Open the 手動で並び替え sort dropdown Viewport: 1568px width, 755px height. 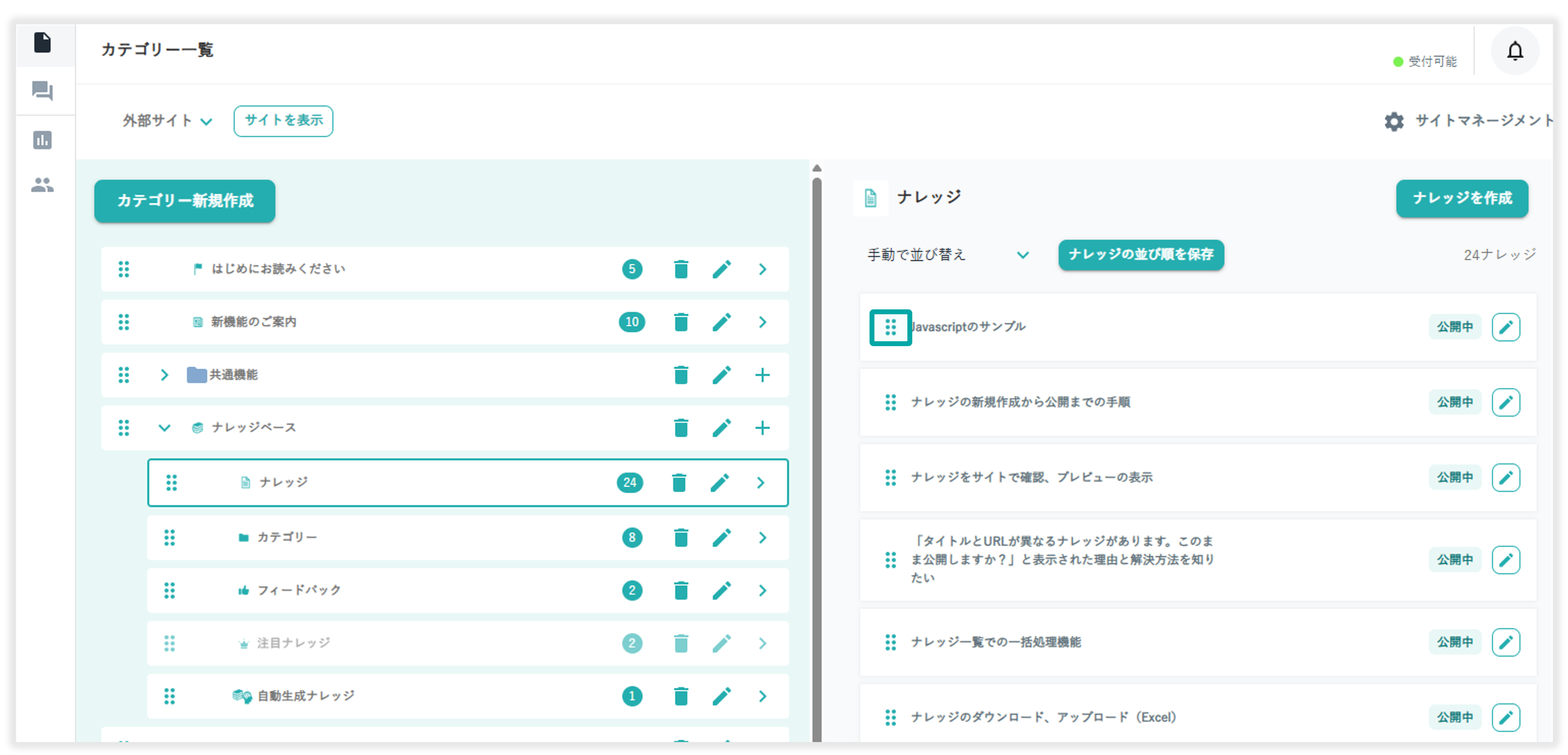click(947, 255)
